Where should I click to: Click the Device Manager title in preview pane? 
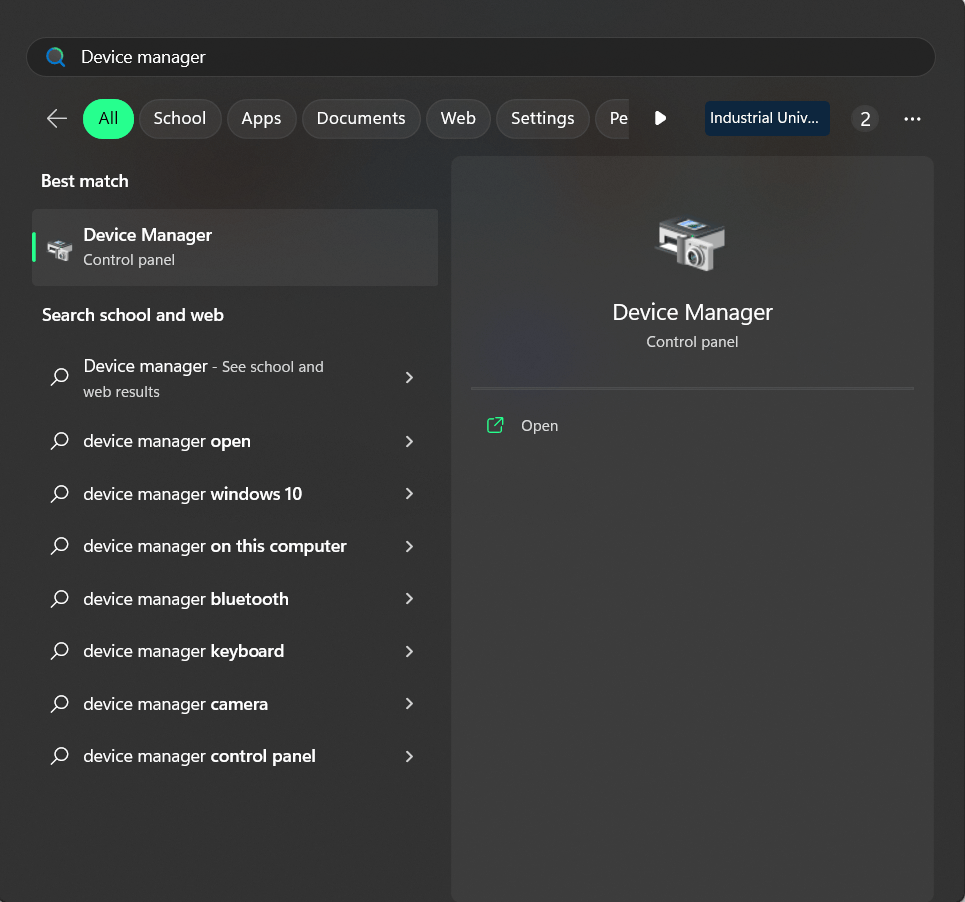[692, 313]
